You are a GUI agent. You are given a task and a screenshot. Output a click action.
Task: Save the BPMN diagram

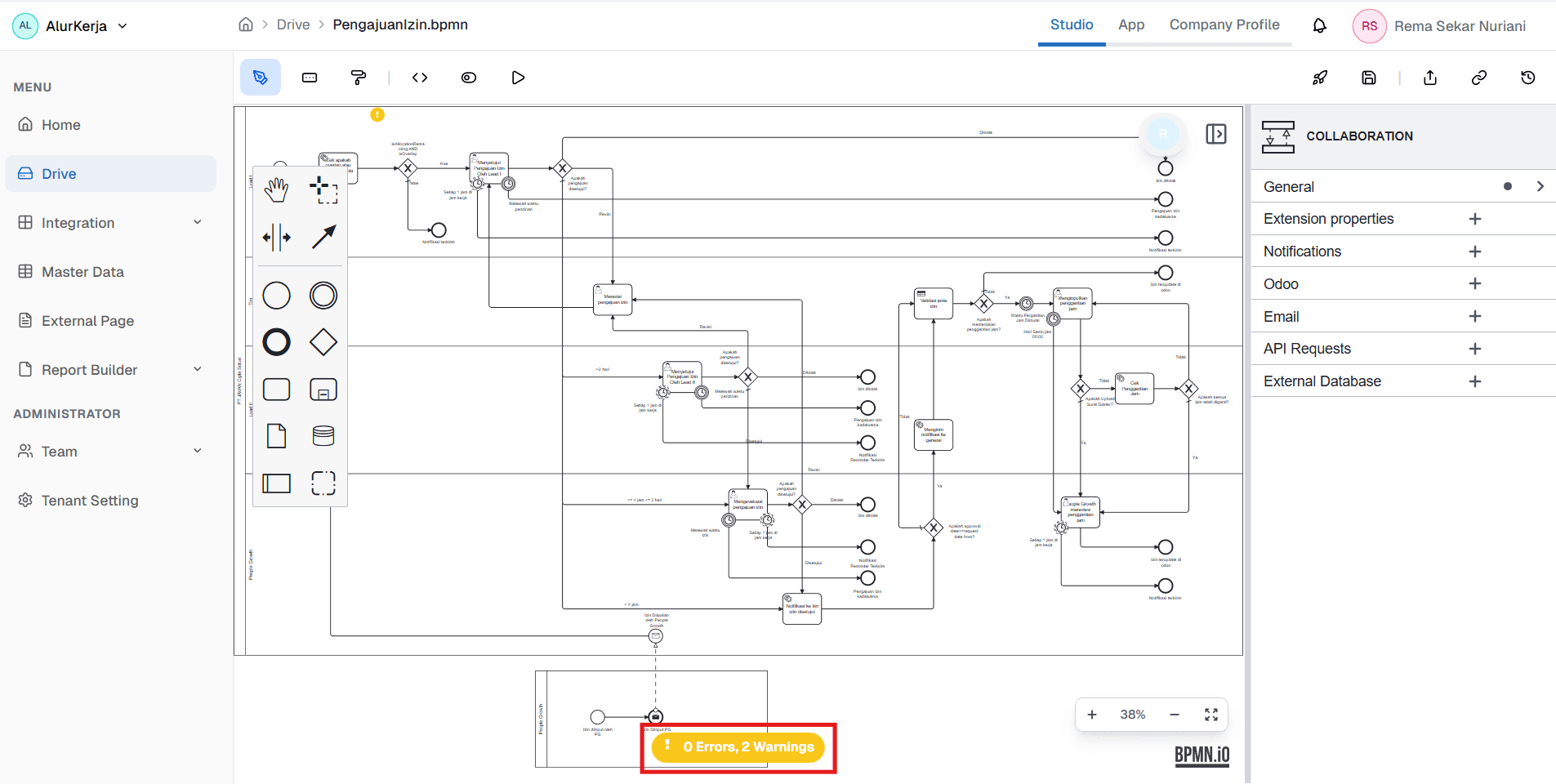pos(1368,78)
